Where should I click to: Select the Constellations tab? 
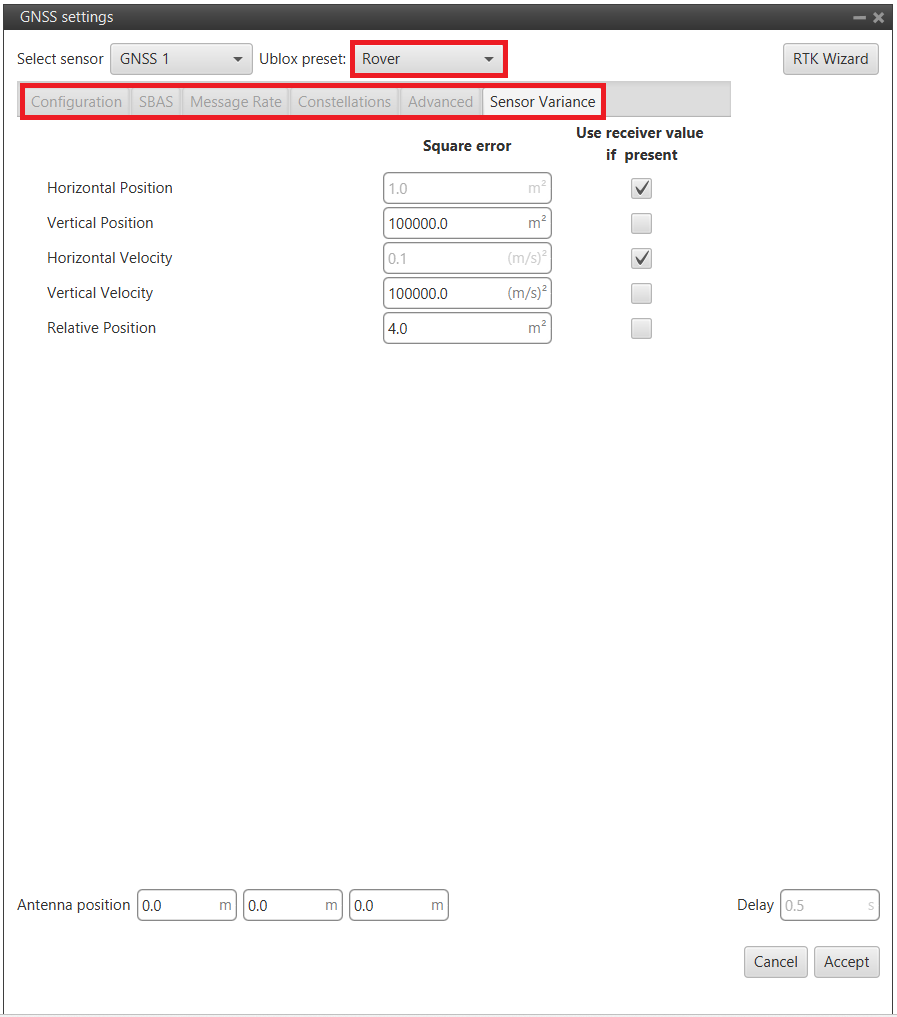(x=344, y=102)
